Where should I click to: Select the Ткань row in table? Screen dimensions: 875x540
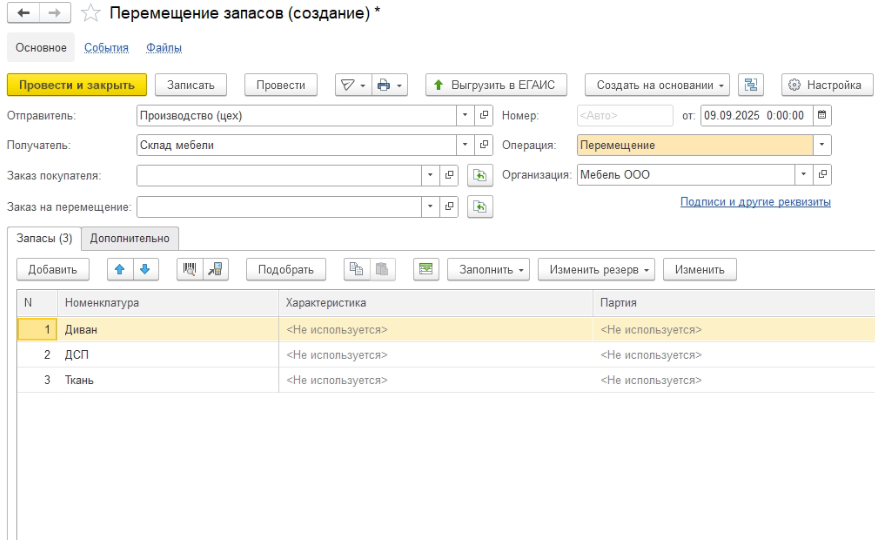point(446,380)
